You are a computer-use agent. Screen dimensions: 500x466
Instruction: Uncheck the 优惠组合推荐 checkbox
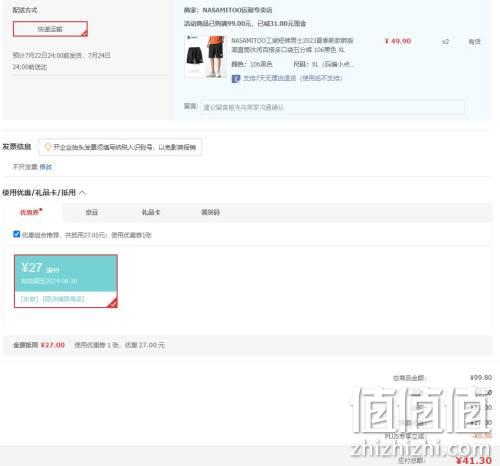(x=16, y=234)
